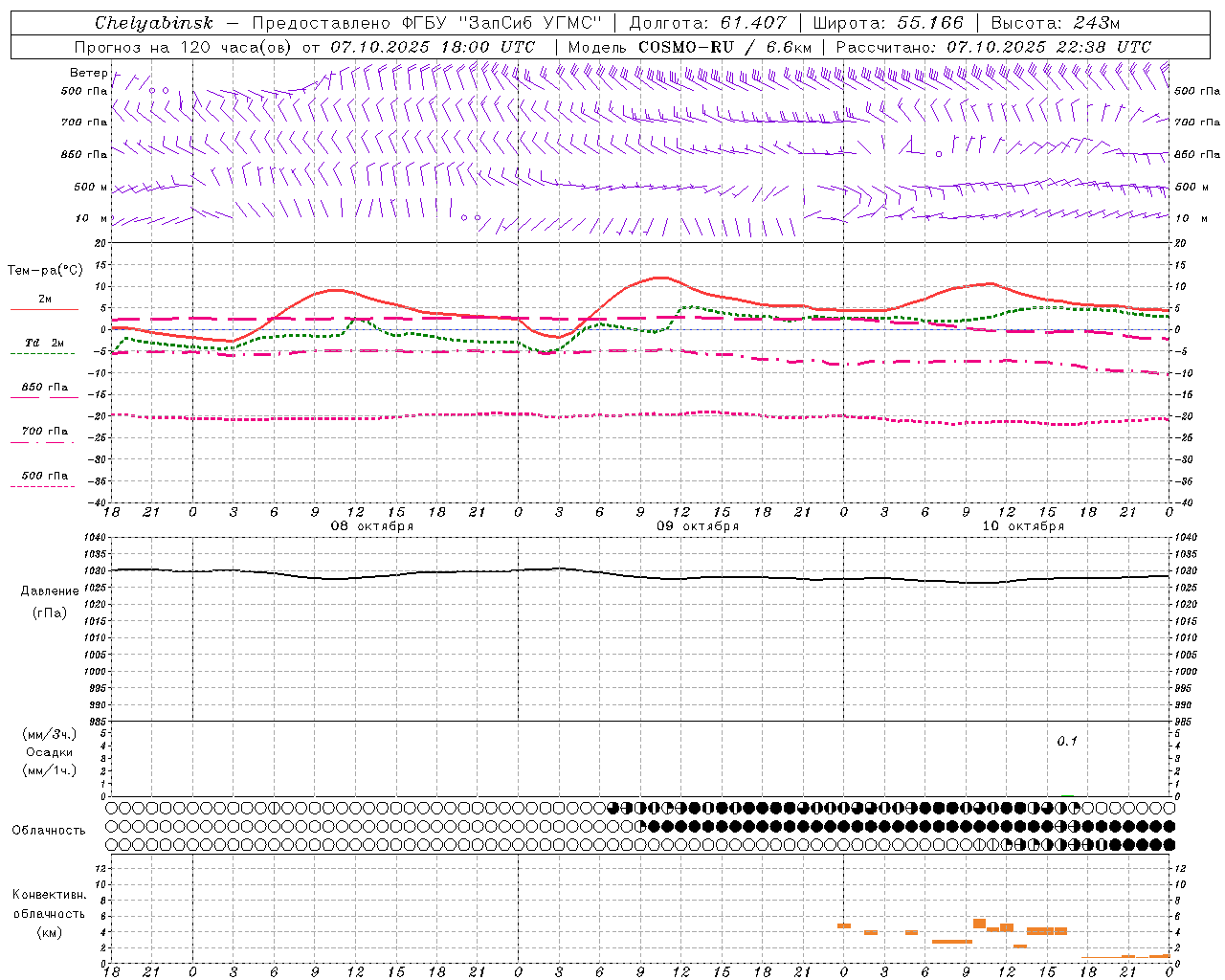Click the '08 октября' date label
This screenshot has height=980, width=1225.
point(372,526)
